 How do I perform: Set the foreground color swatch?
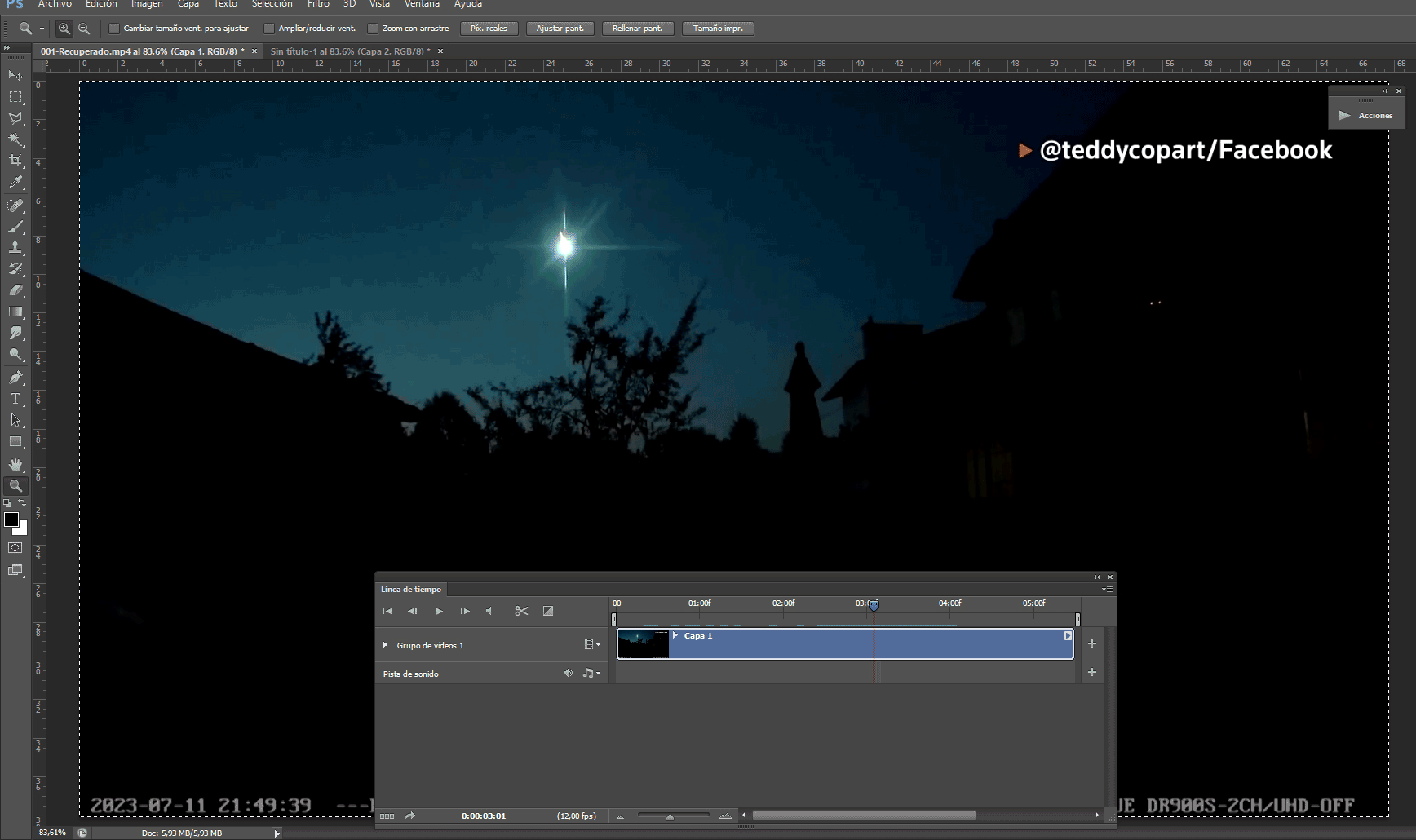pyautogui.click(x=11, y=520)
